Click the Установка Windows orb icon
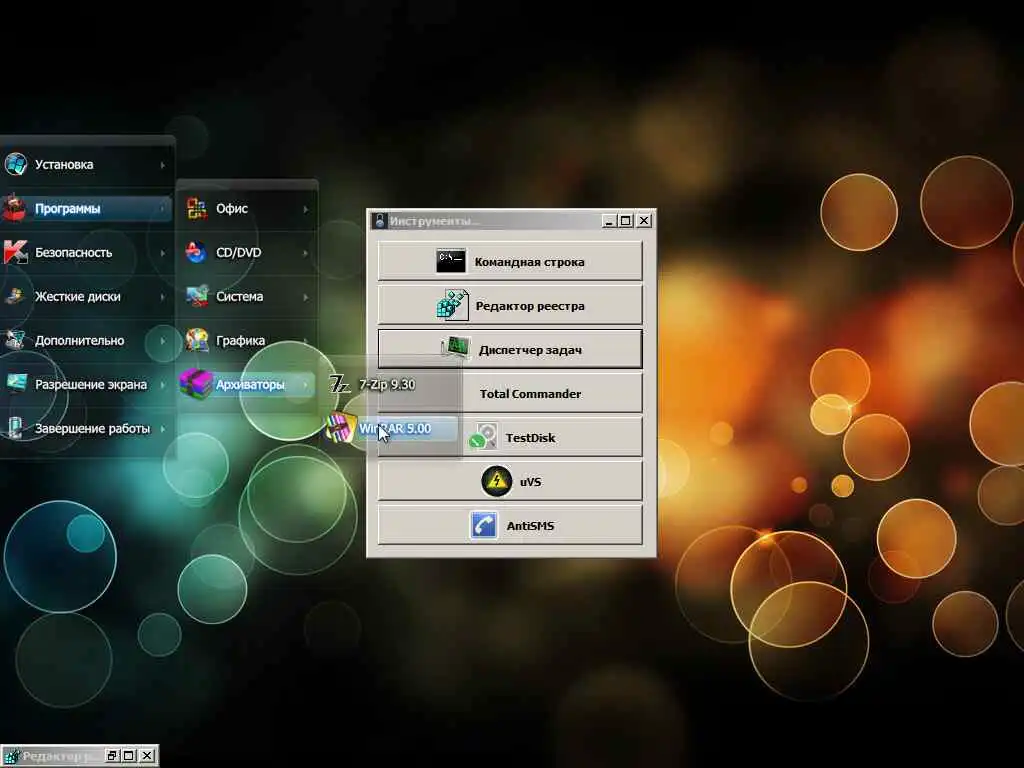Image resolution: width=1024 pixels, height=768 pixels. [x=15, y=164]
